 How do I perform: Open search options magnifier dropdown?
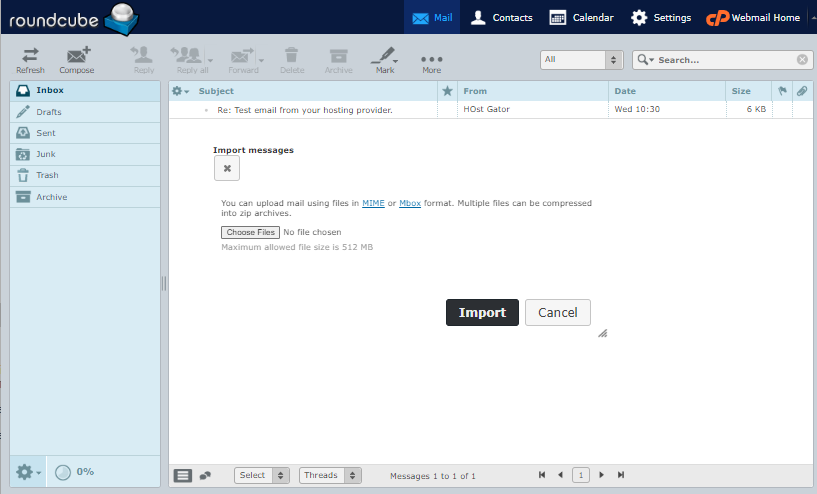[x=646, y=60]
